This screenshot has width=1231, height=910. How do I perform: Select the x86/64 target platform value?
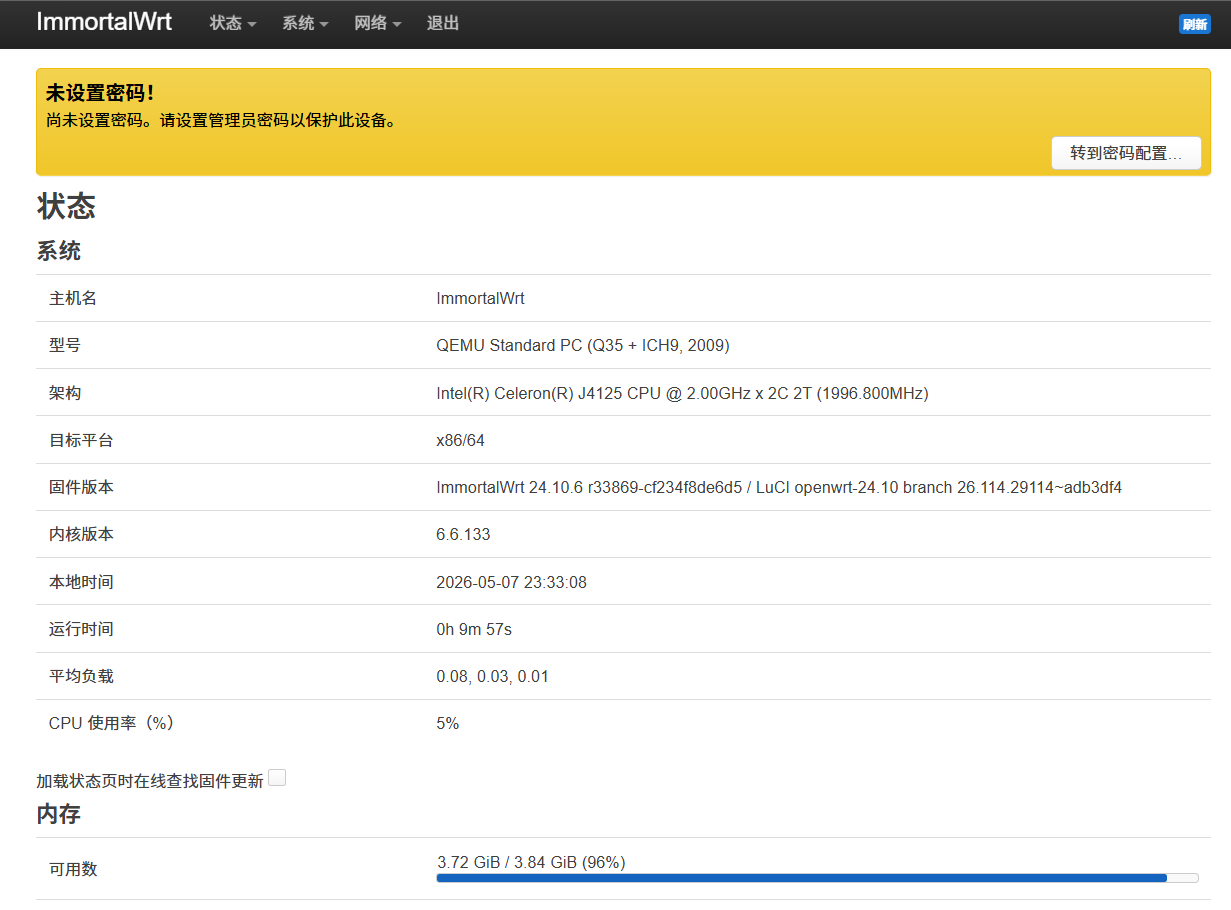[460, 440]
